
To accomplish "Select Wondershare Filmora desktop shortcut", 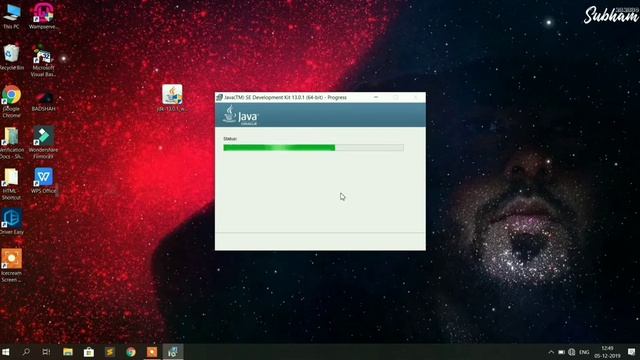I will (43, 143).
